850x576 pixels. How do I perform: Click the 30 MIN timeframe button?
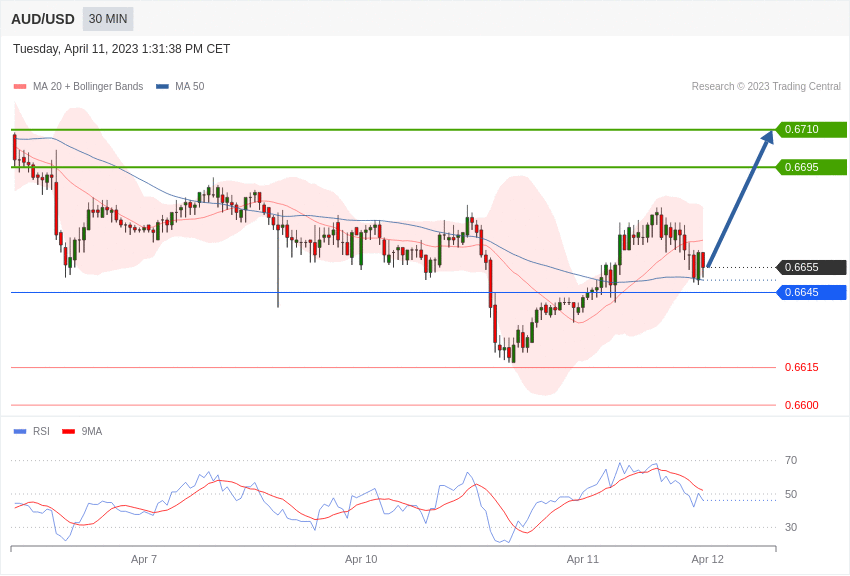108,19
